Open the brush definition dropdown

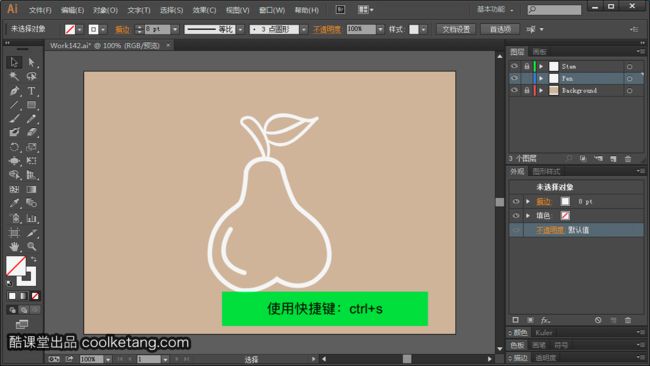[x=304, y=29]
